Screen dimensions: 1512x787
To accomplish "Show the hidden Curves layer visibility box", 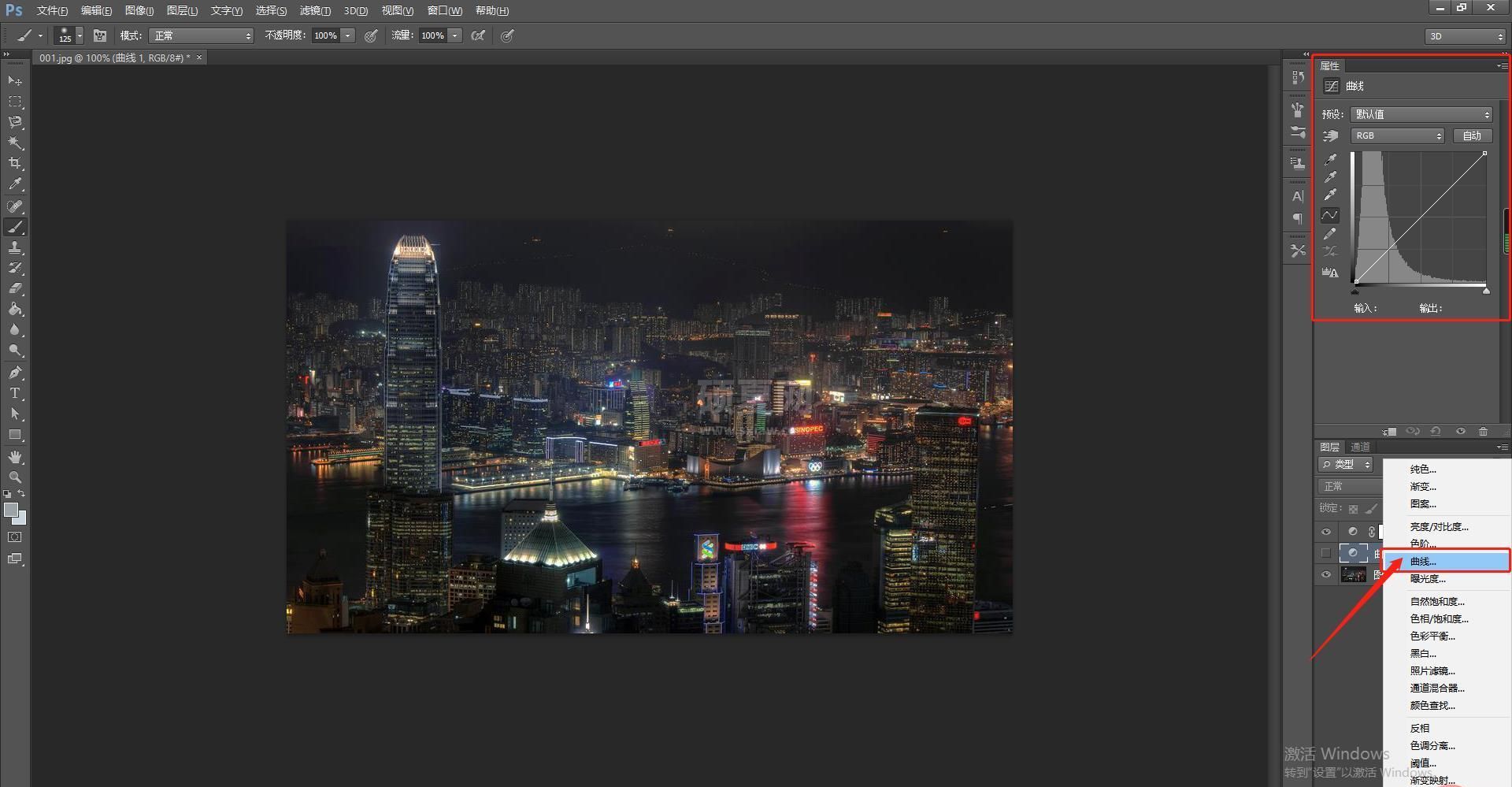I will click(x=1326, y=553).
